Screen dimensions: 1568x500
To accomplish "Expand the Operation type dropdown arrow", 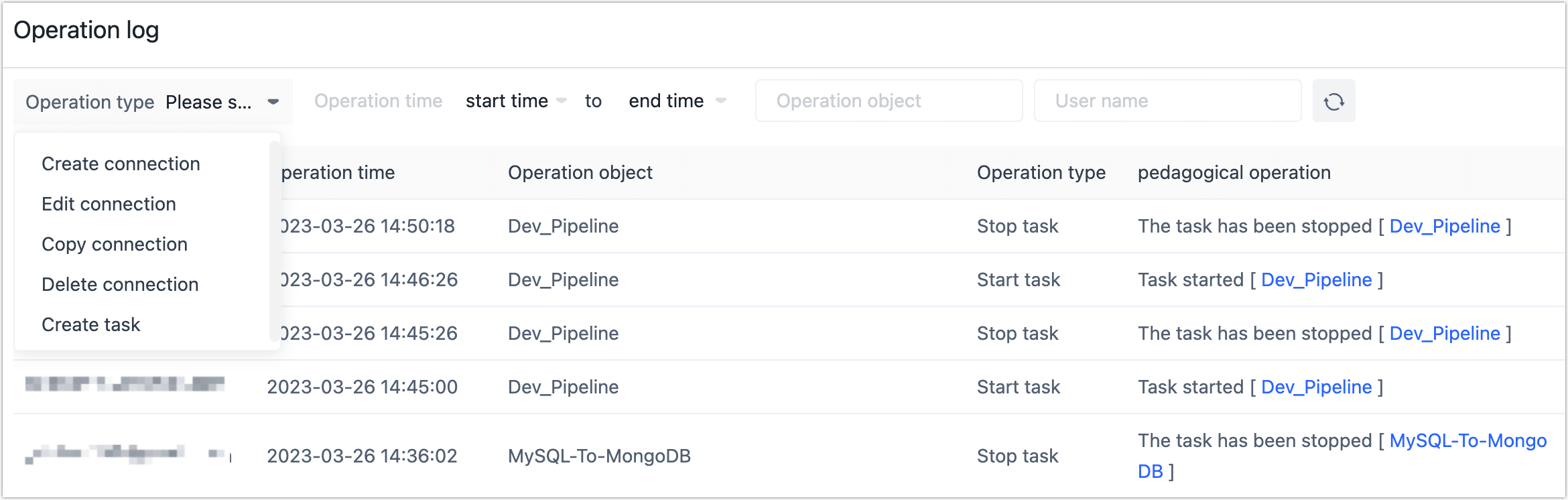I will click(273, 102).
